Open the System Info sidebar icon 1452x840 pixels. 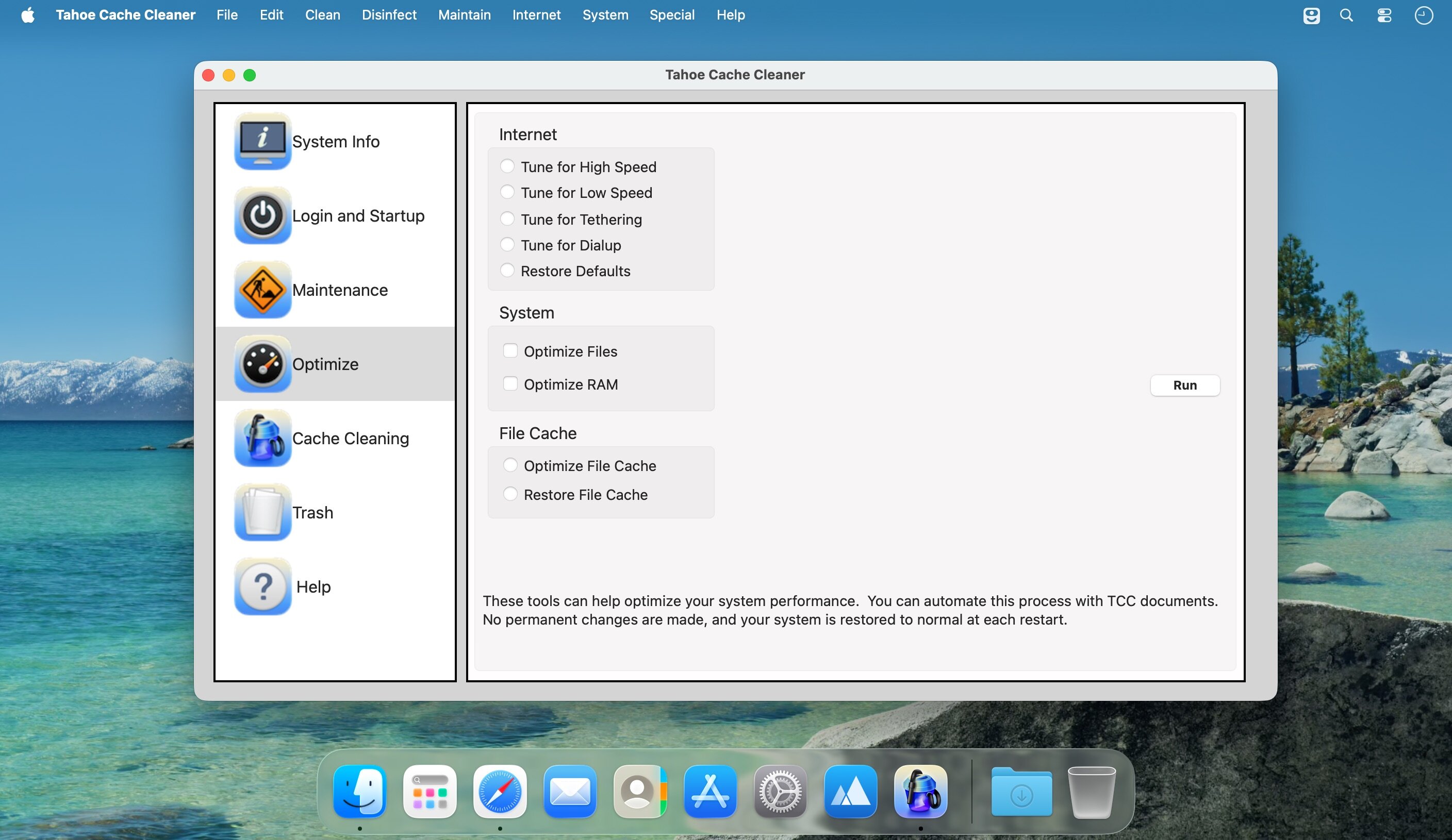263,141
